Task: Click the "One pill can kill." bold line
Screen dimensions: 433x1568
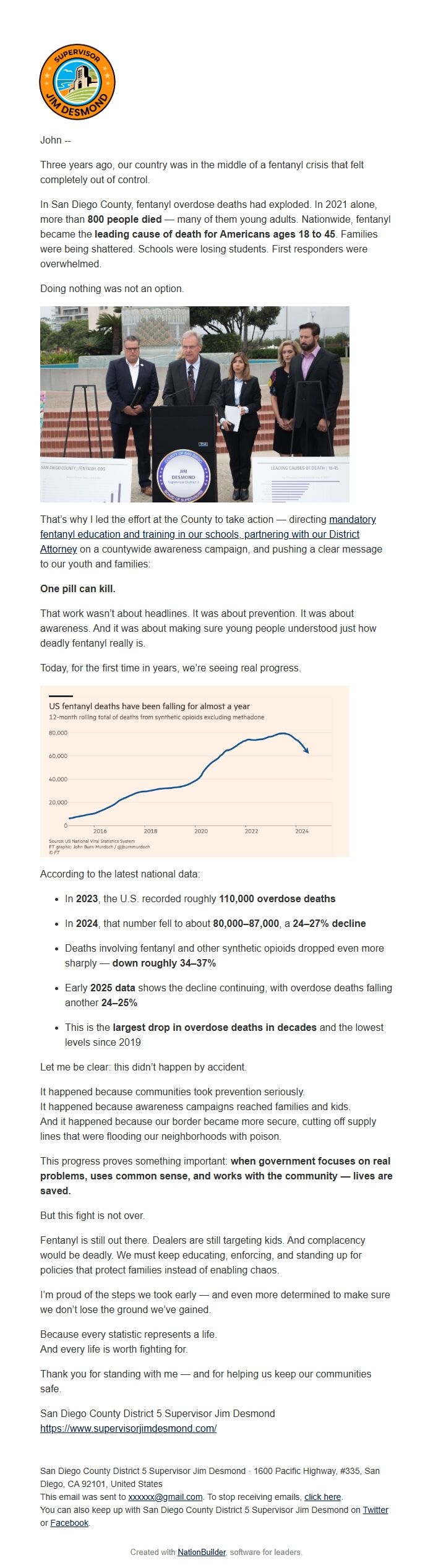Action: point(78,588)
